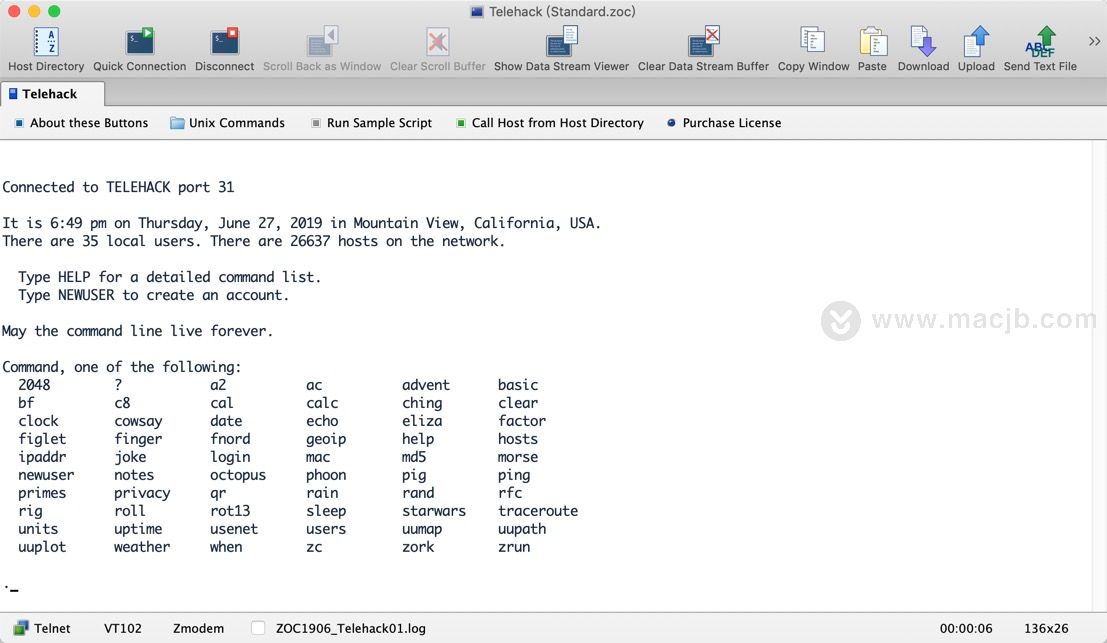Click Zmodem in the status bar
1107x643 pixels.
click(198, 628)
